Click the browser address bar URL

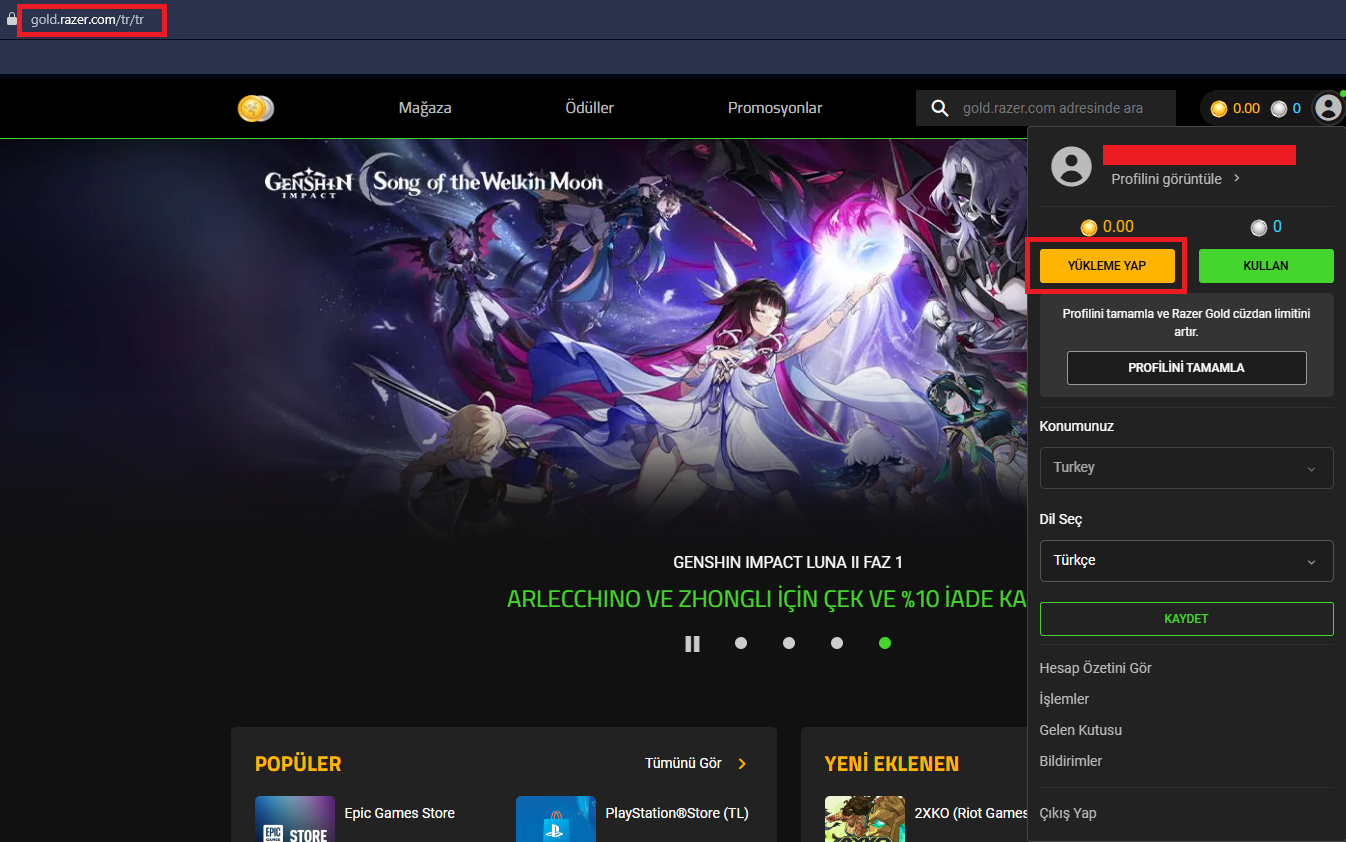pyautogui.click(x=87, y=20)
